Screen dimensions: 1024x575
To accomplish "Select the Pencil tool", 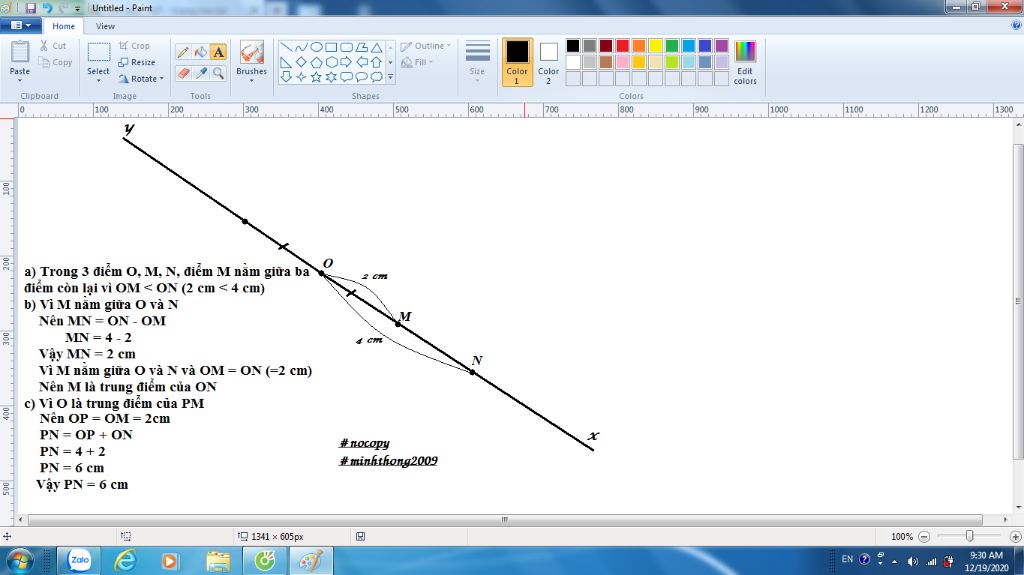I will click(x=183, y=52).
